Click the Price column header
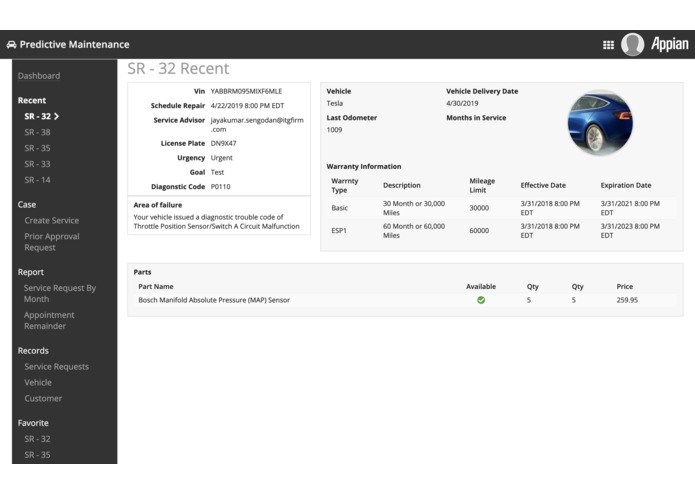The width and height of the screenshot is (695, 494). tap(625, 287)
